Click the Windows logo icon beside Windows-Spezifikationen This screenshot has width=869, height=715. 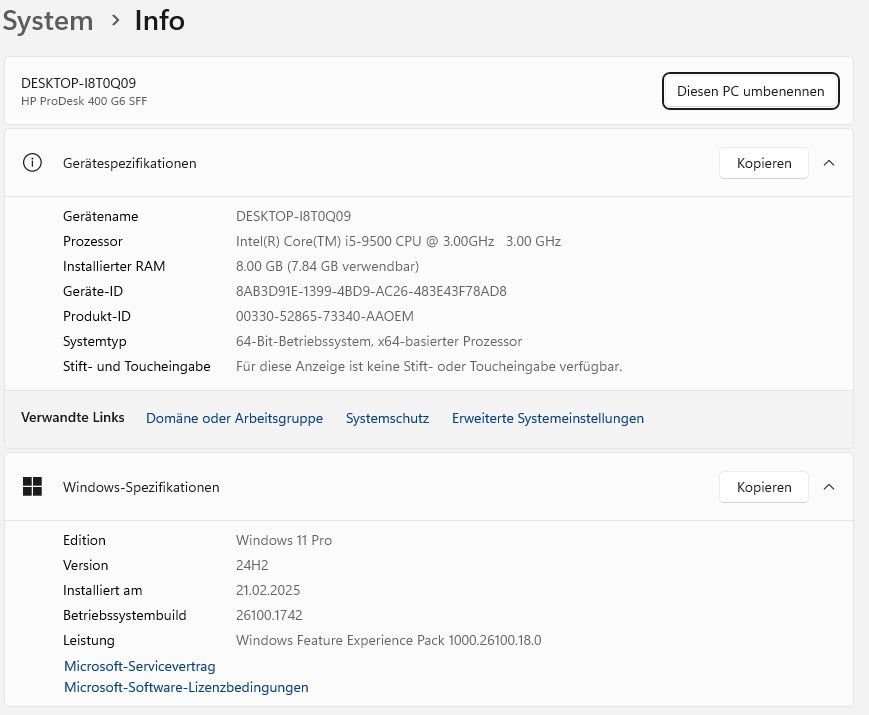tap(33, 487)
